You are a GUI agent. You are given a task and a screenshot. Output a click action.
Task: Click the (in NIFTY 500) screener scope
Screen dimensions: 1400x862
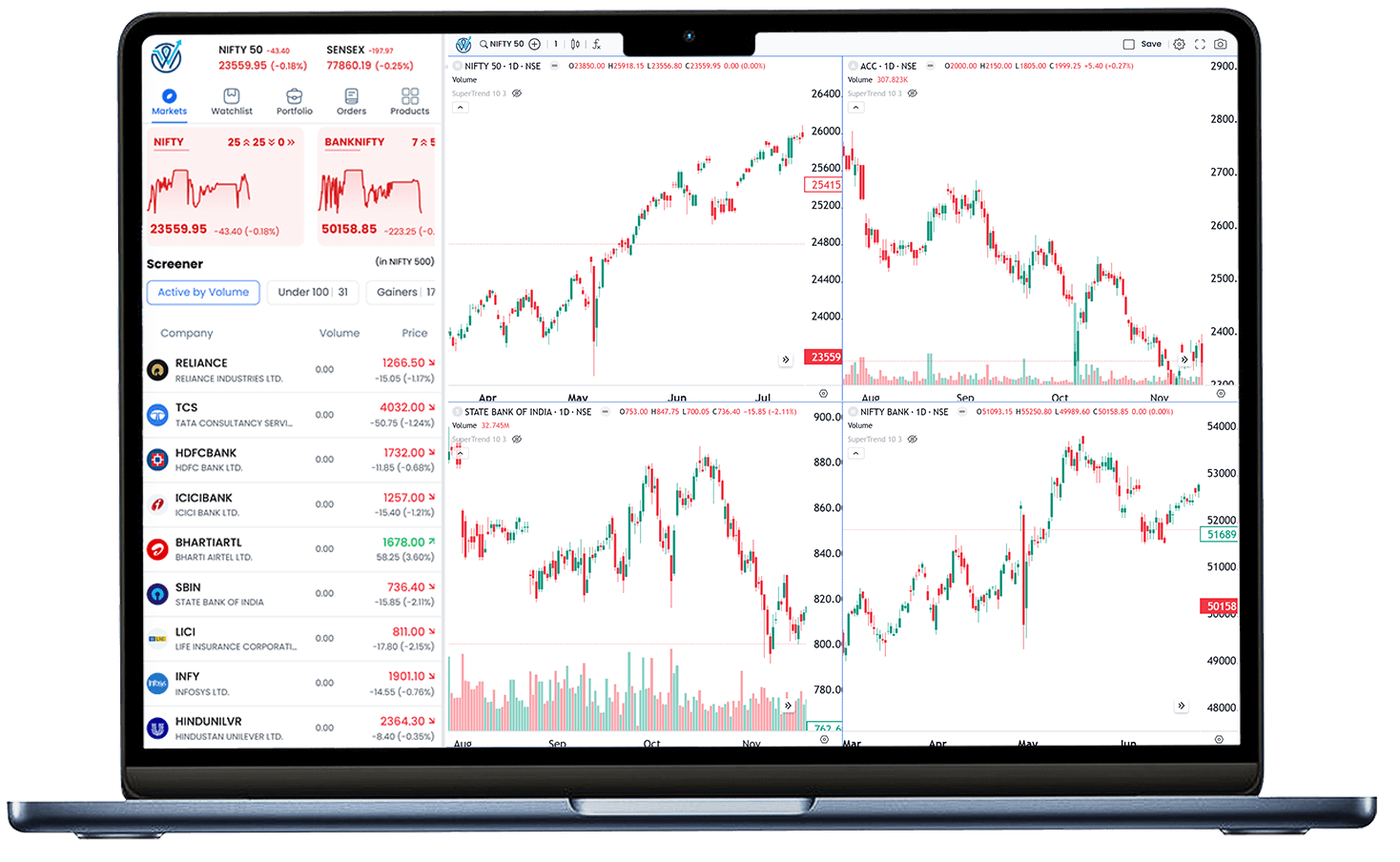coord(404,261)
